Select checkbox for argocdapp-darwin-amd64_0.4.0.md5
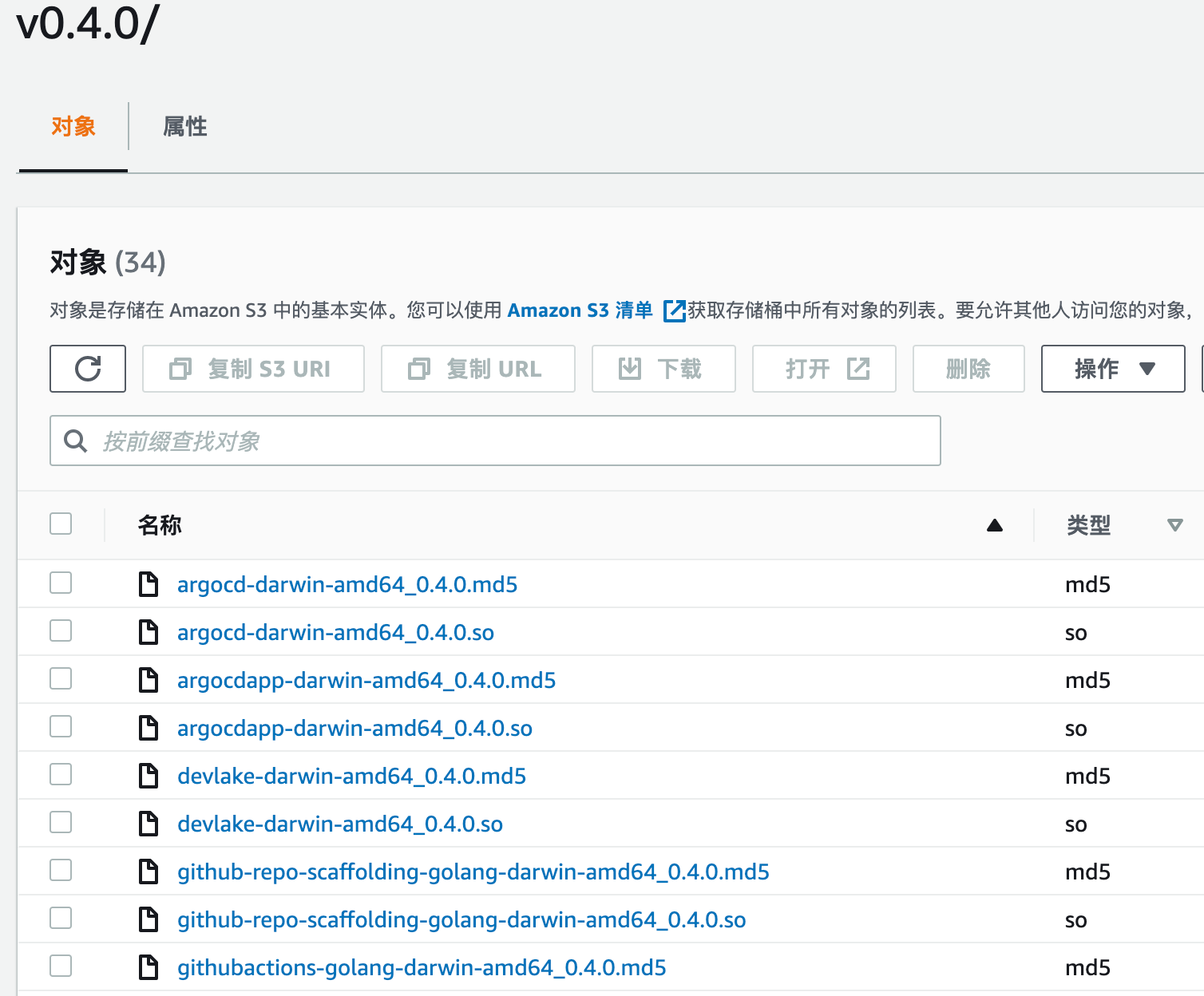This screenshot has height=996, width=1204. pyautogui.click(x=61, y=678)
